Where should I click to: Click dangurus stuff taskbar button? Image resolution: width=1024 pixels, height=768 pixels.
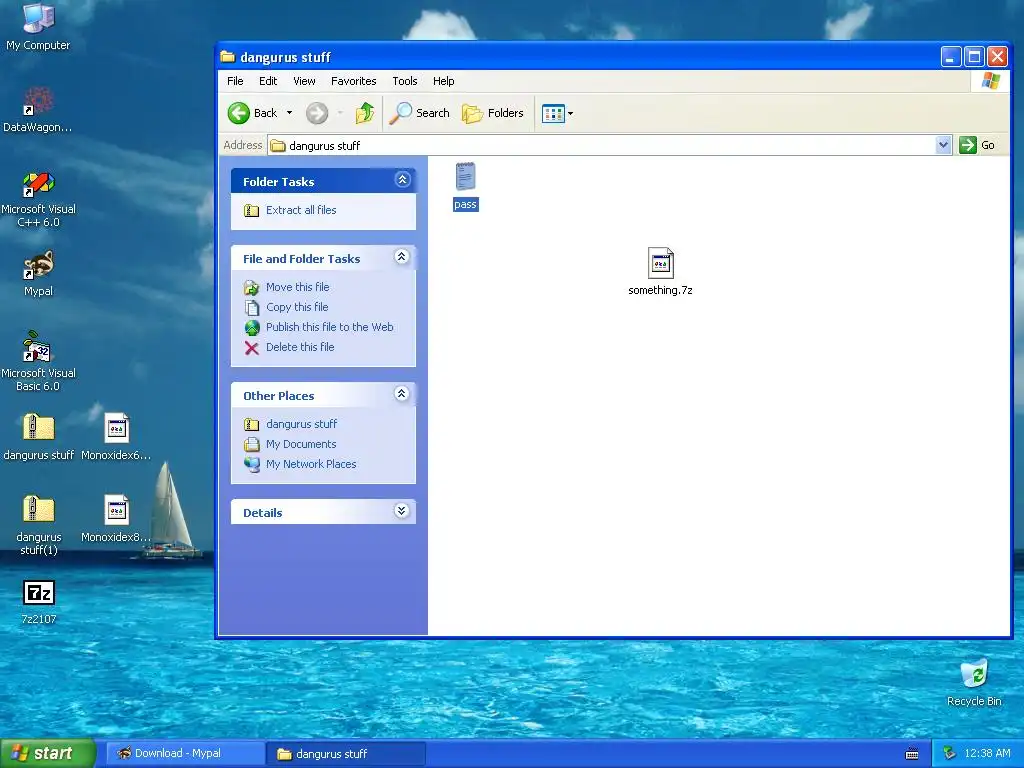coord(346,753)
